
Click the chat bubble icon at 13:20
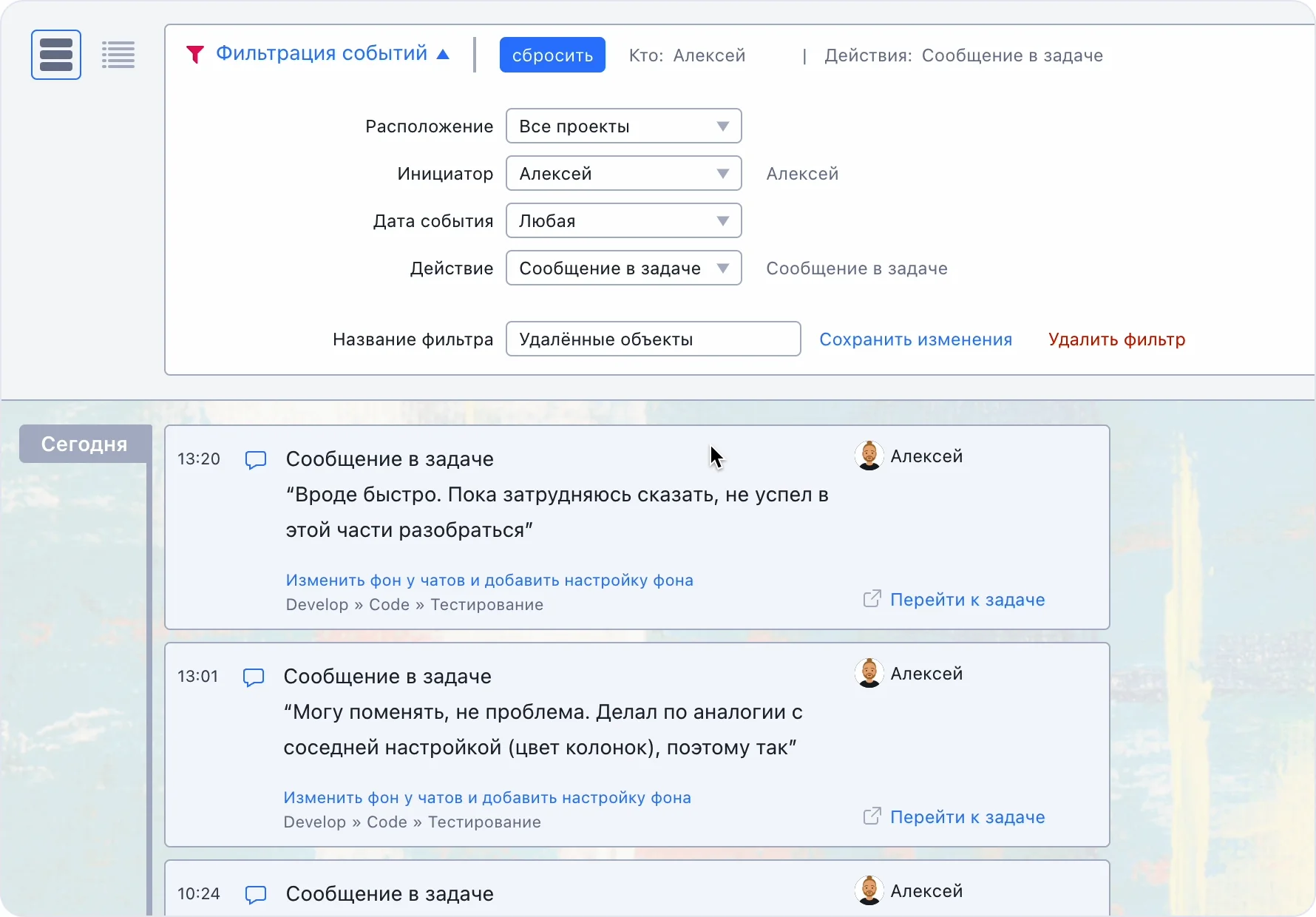click(256, 460)
